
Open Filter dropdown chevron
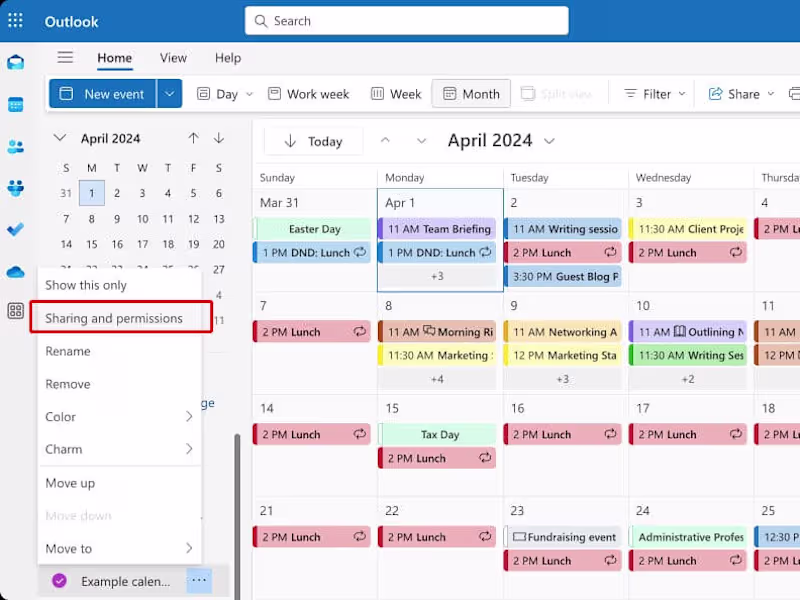point(682,94)
